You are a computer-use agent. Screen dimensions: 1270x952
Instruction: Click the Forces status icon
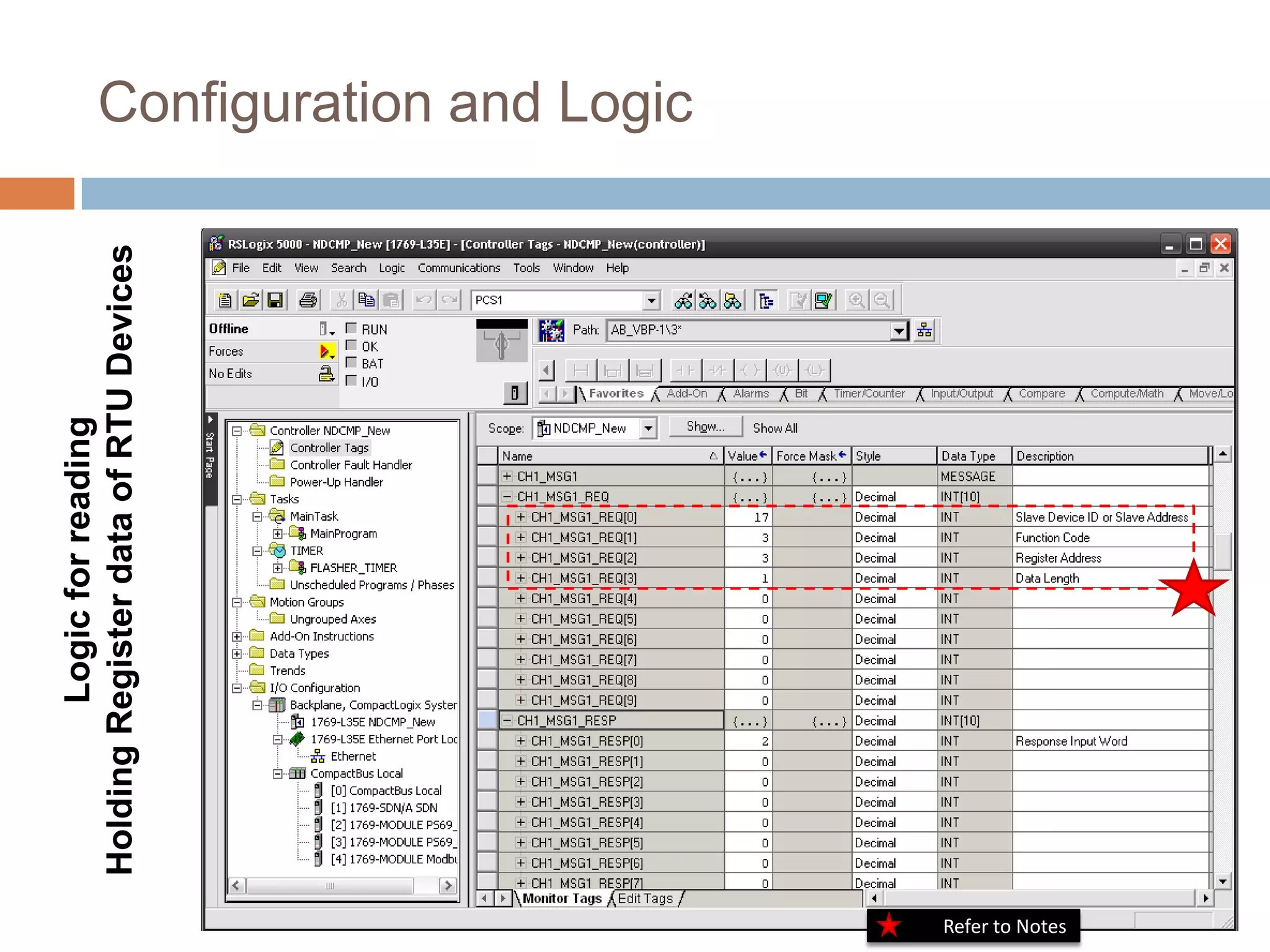coord(327,351)
